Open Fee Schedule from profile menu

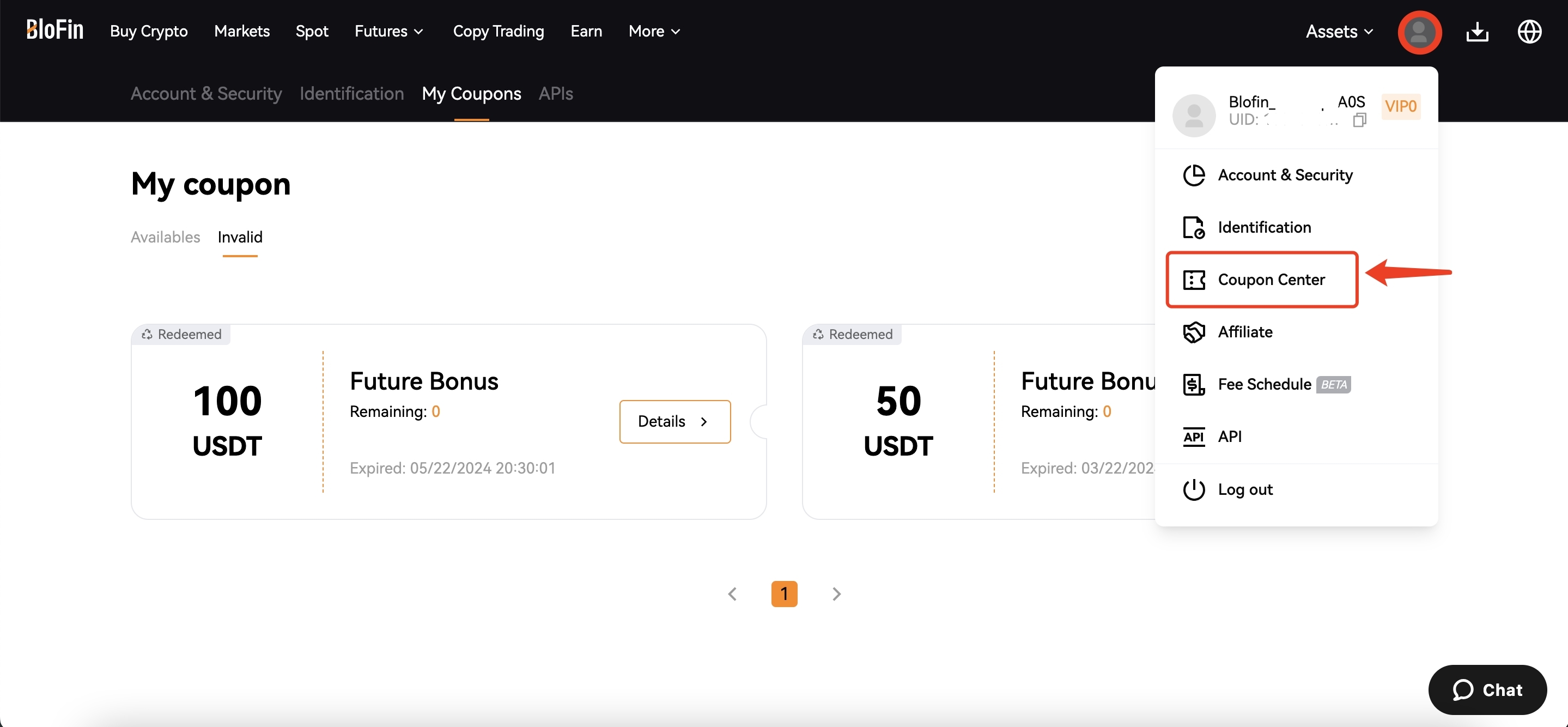[x=1296, y=385]
